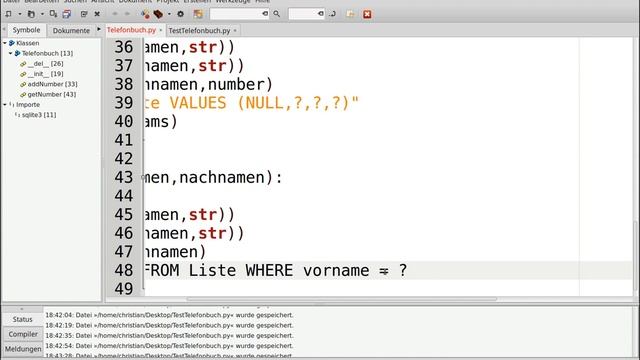Viewport: 640px width, 360px height.
Task: Open the Compiler message tab
Action: 23,334
